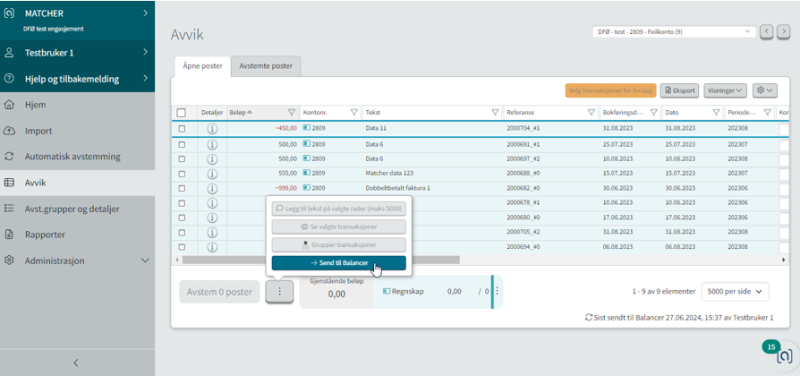Click the scrollbar right arrow
This screenshot has width=800, height=376.
point(784,260)
